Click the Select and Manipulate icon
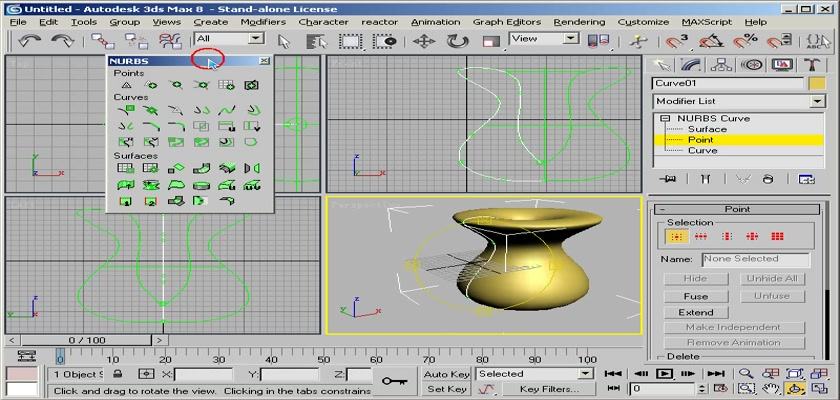Viewport: 840px width, 400px height. pyautogui.click(x=638, y=41)
